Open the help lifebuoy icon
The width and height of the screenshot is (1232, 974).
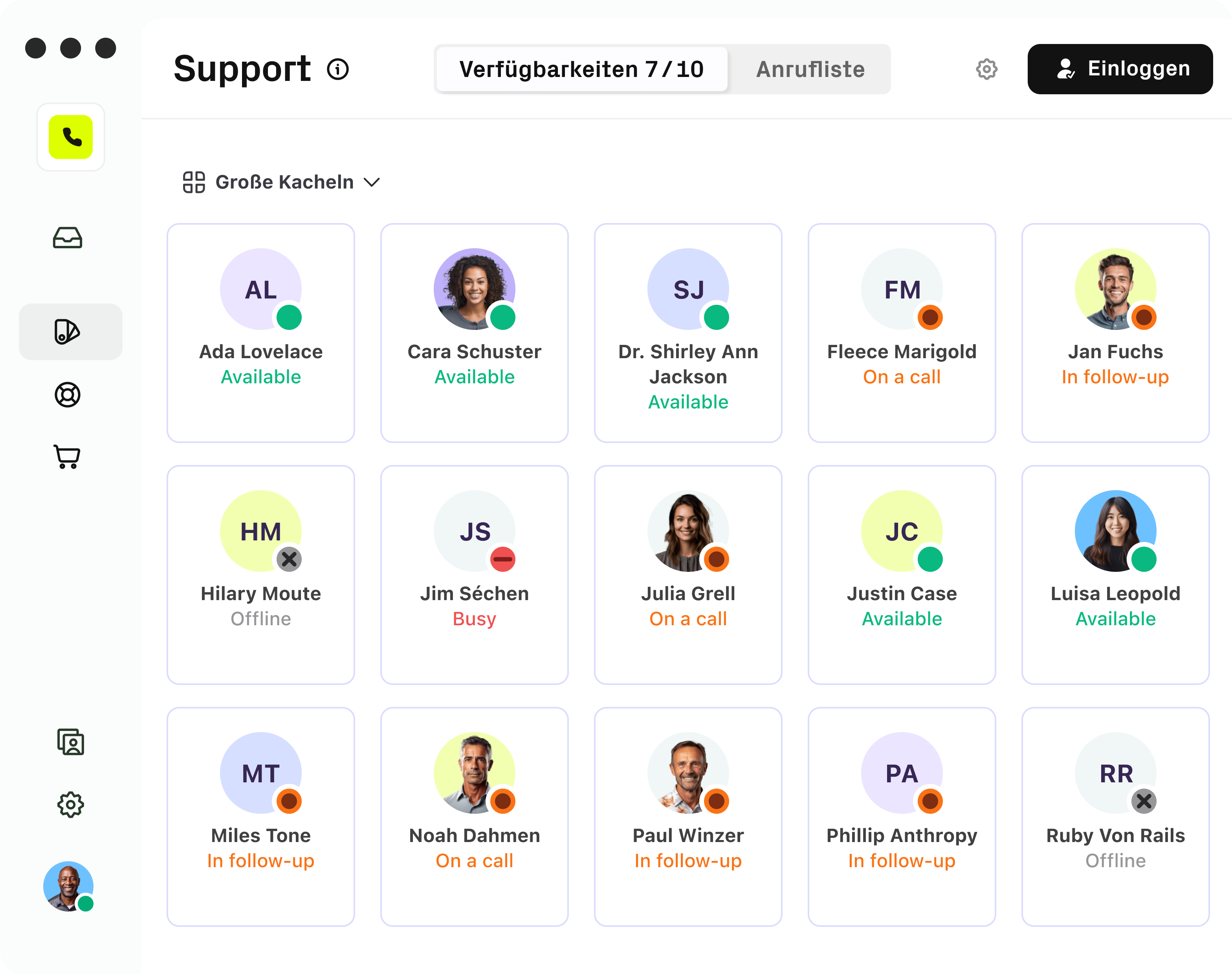coord(67,395)
